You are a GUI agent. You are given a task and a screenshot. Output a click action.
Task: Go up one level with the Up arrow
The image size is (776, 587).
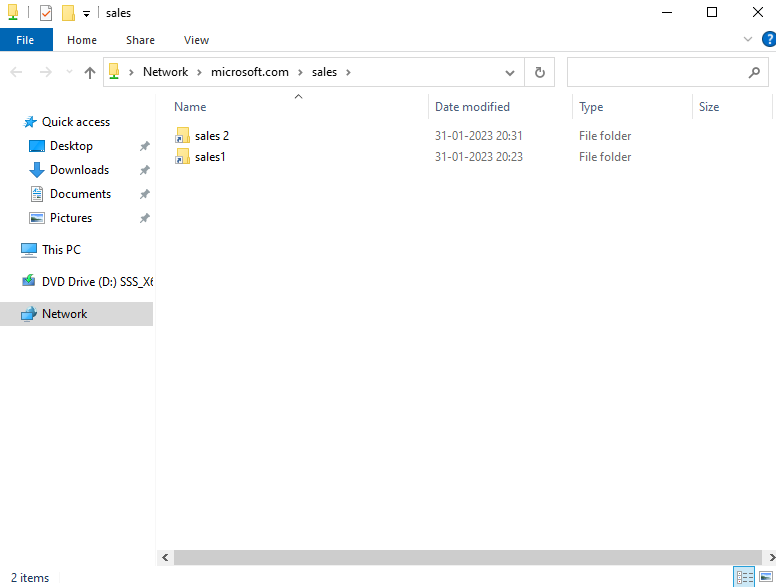point(90,73)
